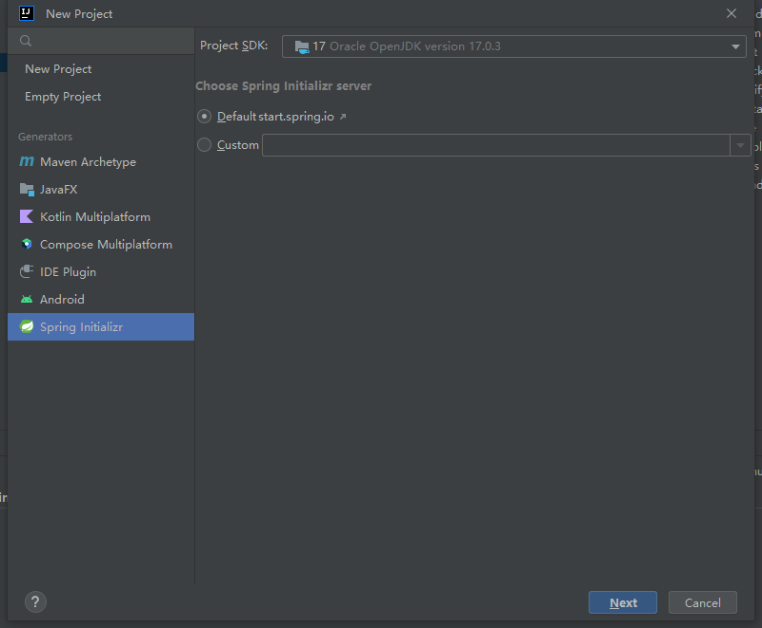This screenshot has width=762, height=628.
Task: Click the Cancel button
Action: click(x=702, y=603)
